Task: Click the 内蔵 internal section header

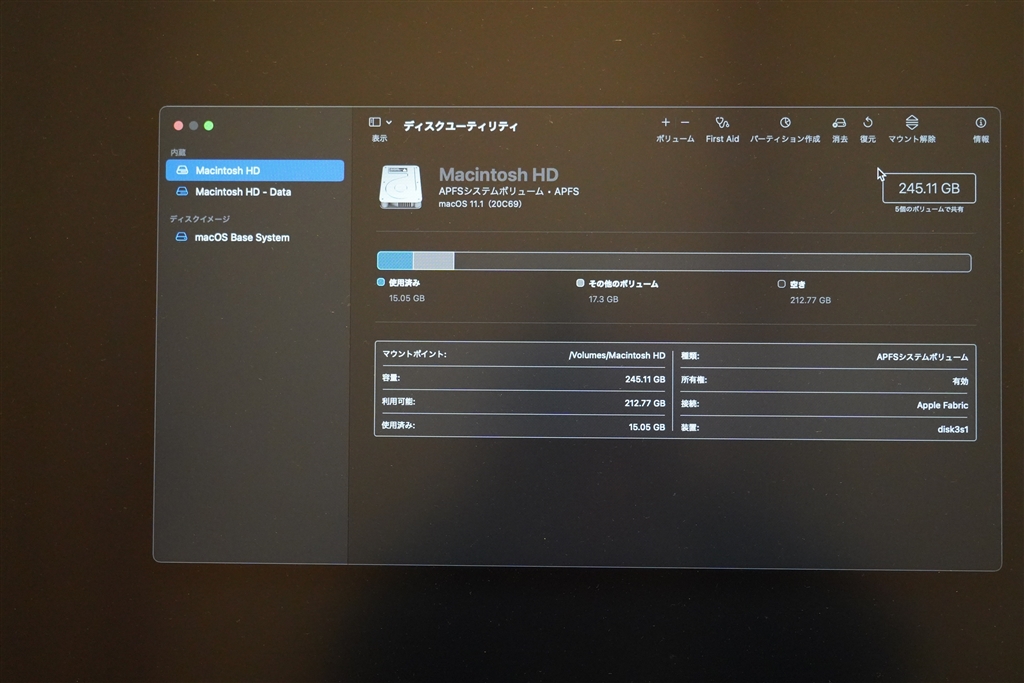Action: pyautogui.click(x=178, y=153)
